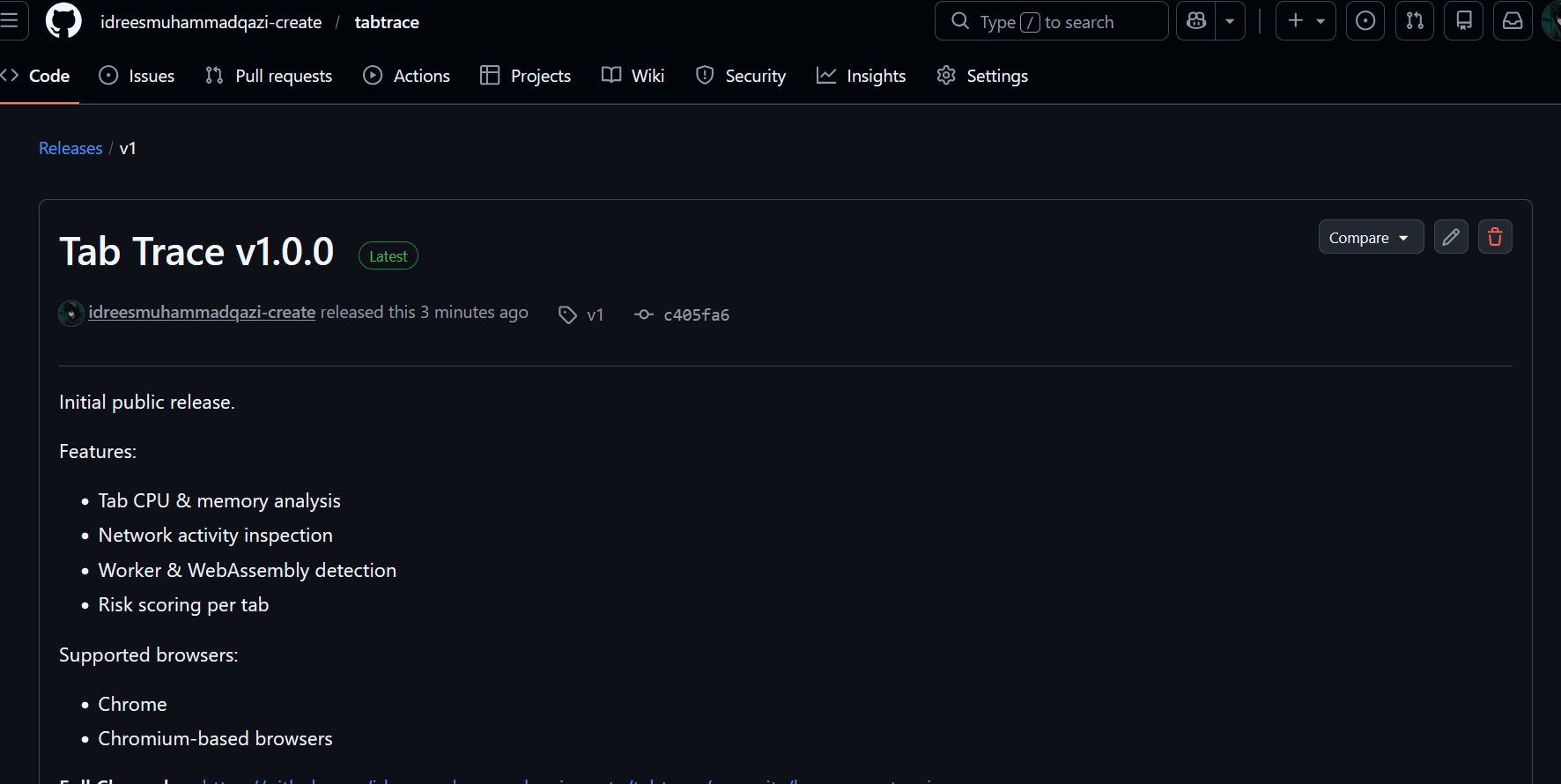The height and width of the screenshot is (784, 1561).
Task: Open the issues icon in header
Action: click(x=1365, y=21)
